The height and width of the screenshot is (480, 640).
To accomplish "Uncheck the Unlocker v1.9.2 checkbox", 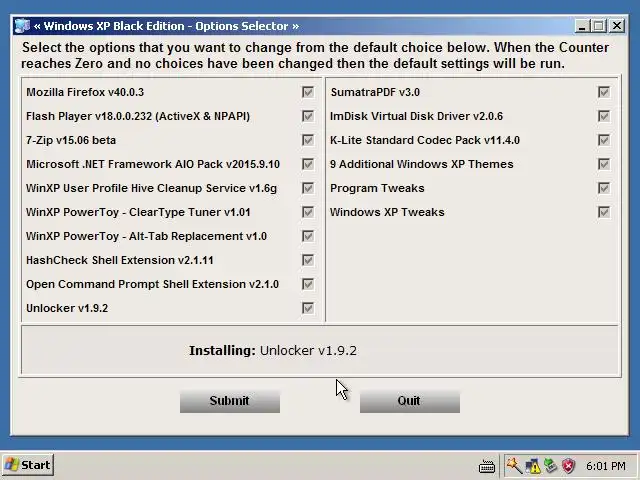I will click(308, 308).
